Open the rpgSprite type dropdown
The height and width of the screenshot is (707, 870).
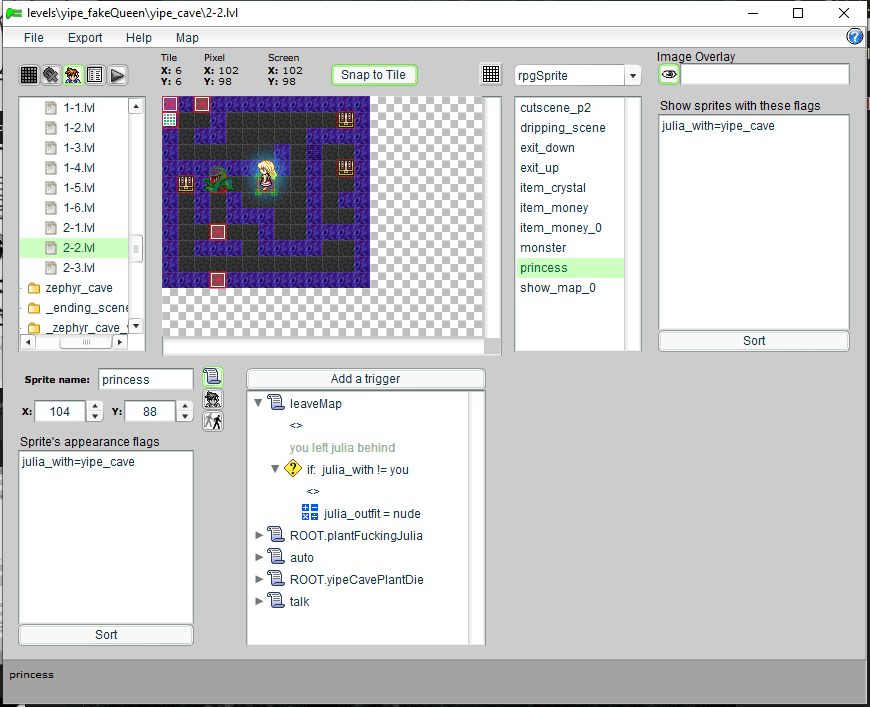632,76
